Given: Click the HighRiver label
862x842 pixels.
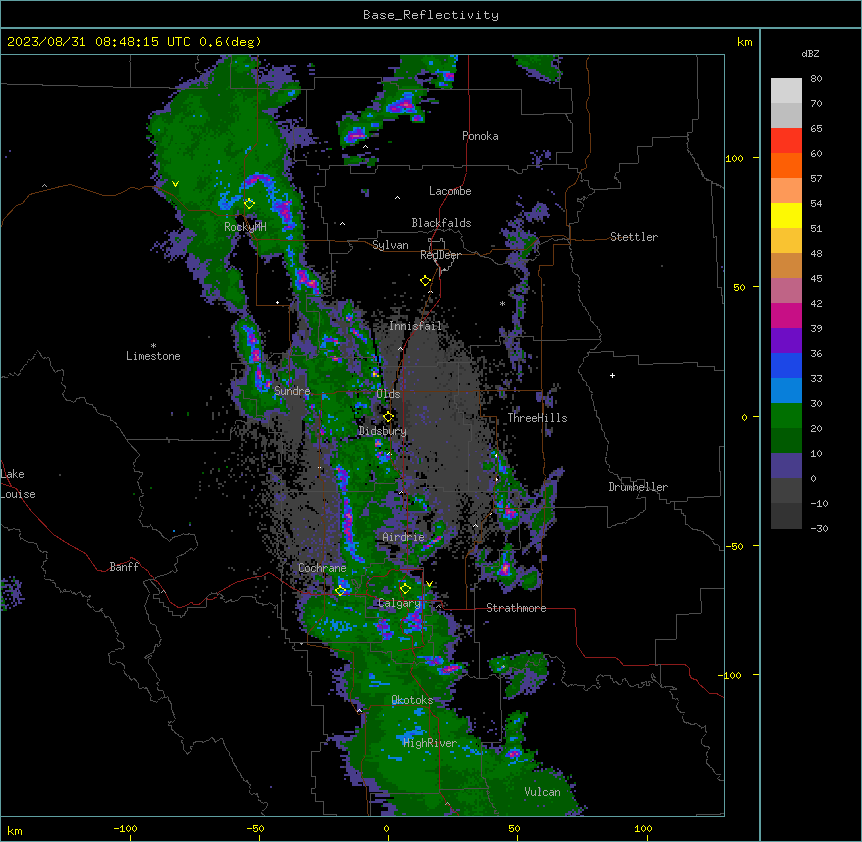Looking at the screenshot, I should click(430, 743).
